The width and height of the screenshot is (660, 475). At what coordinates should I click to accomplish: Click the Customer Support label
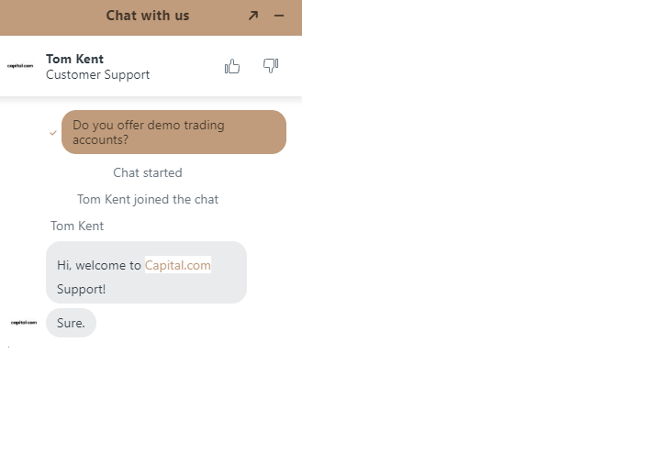(98, 75)
